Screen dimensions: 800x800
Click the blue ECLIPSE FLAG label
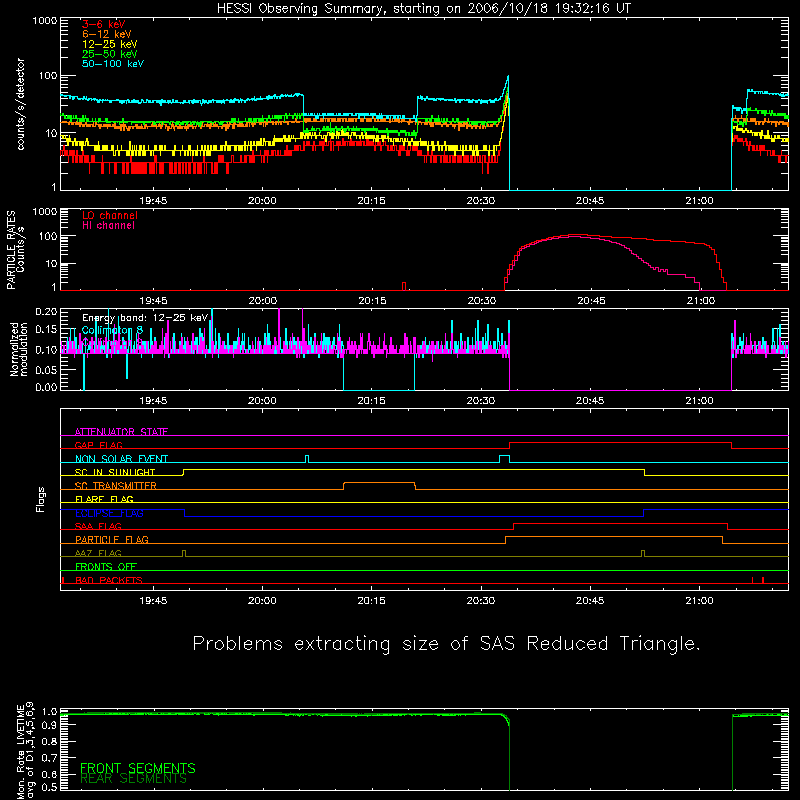[x=109, y=513]
